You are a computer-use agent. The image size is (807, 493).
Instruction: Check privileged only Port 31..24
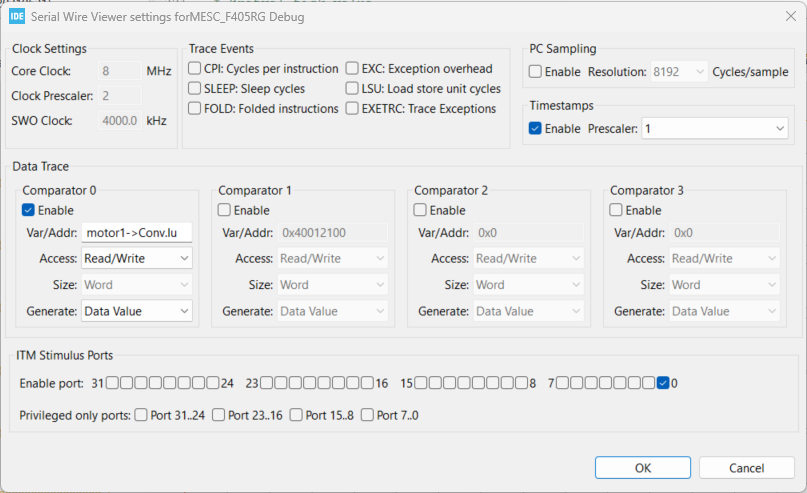click(141, 415)
